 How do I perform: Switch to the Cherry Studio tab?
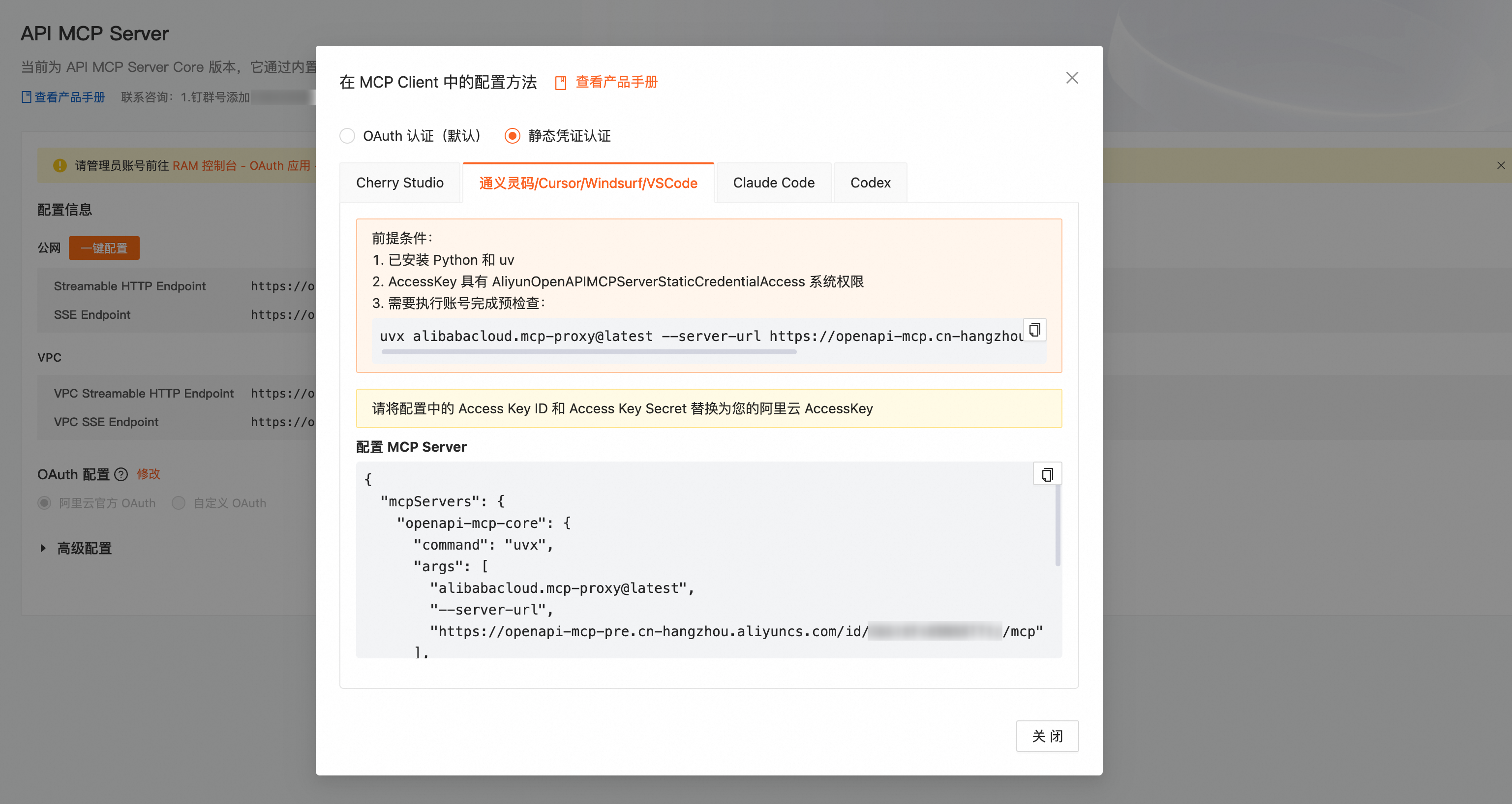point(400,183)
